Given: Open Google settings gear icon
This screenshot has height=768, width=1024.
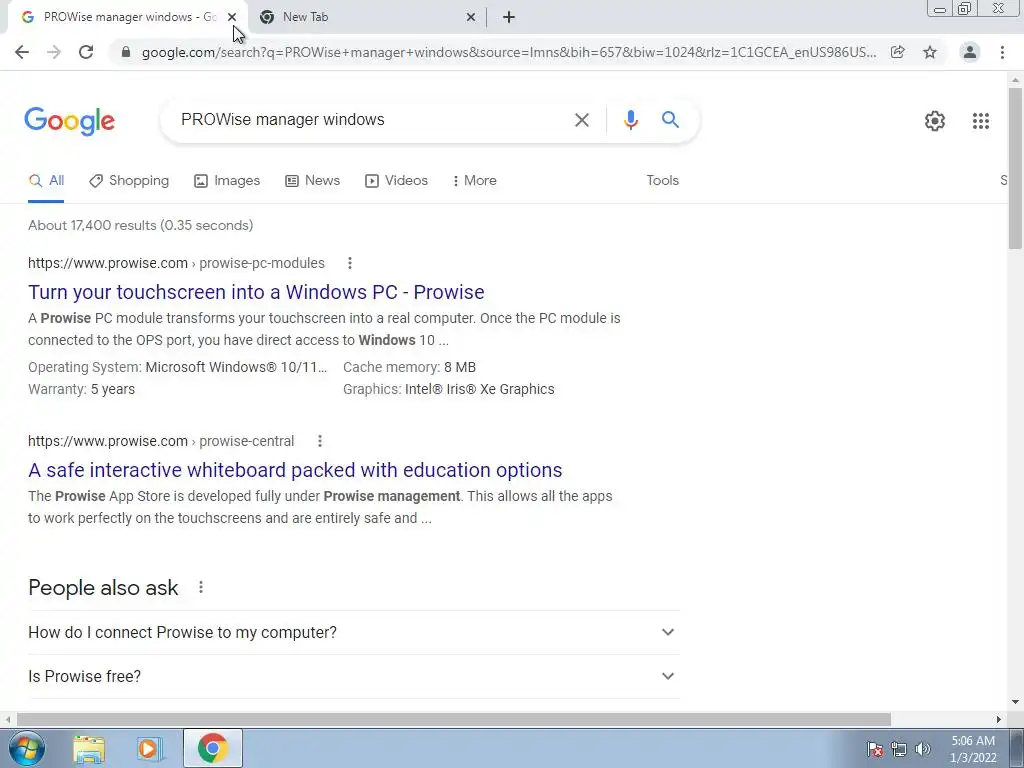Looking at the screenshot, I should tap(935, 121).
